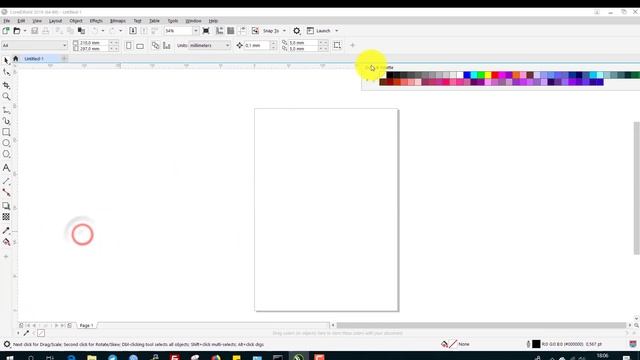Click the black outline color box in status bar
640x360 pixels.
pos(536,344)
